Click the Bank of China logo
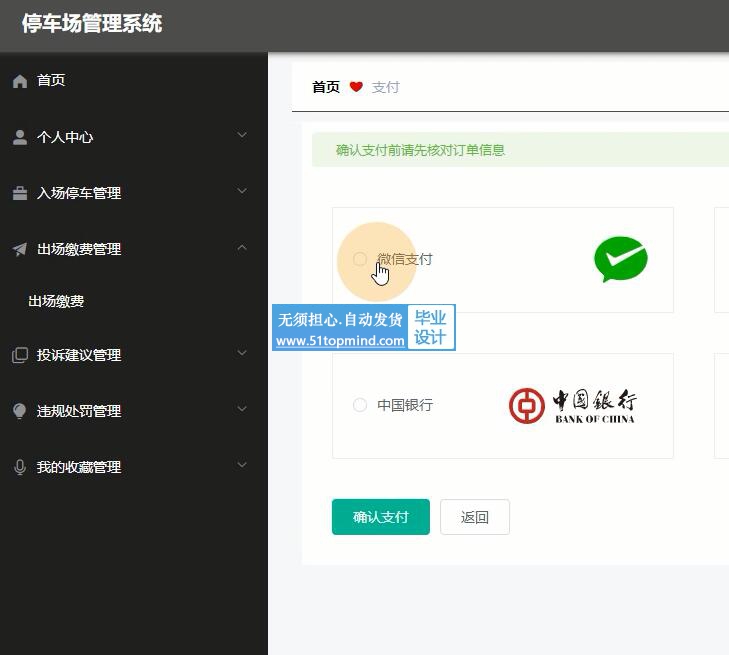Viewport: 729px width, 655px height. (572, 406)
